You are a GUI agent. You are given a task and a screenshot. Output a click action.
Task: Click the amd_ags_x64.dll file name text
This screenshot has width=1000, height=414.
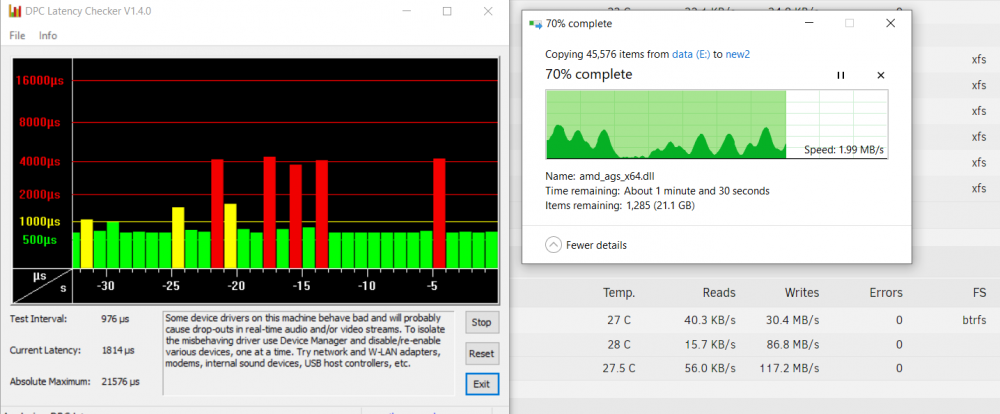click(x=618, y=175)
